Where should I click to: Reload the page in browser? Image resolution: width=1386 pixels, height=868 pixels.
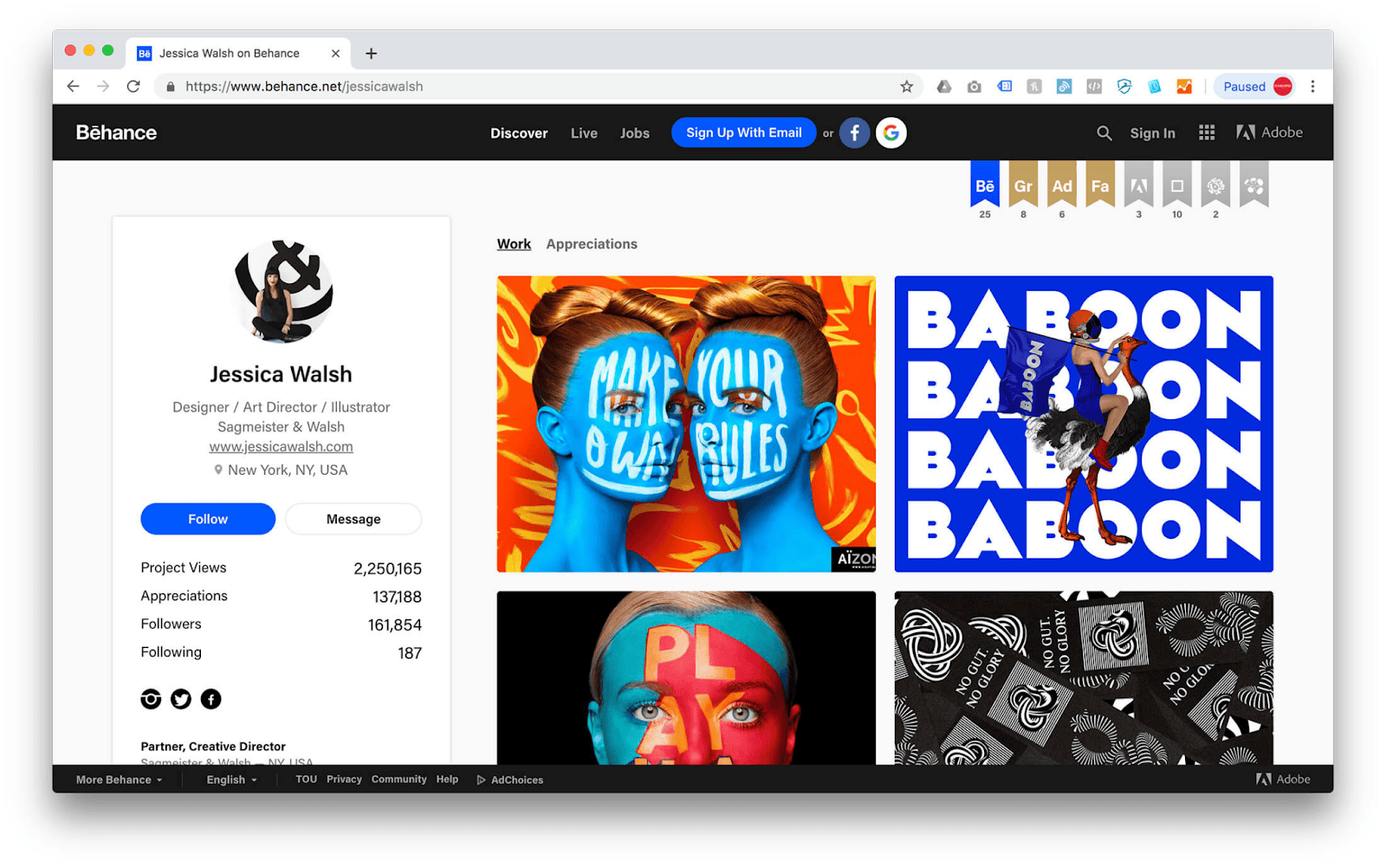click(x=133, y=87)
